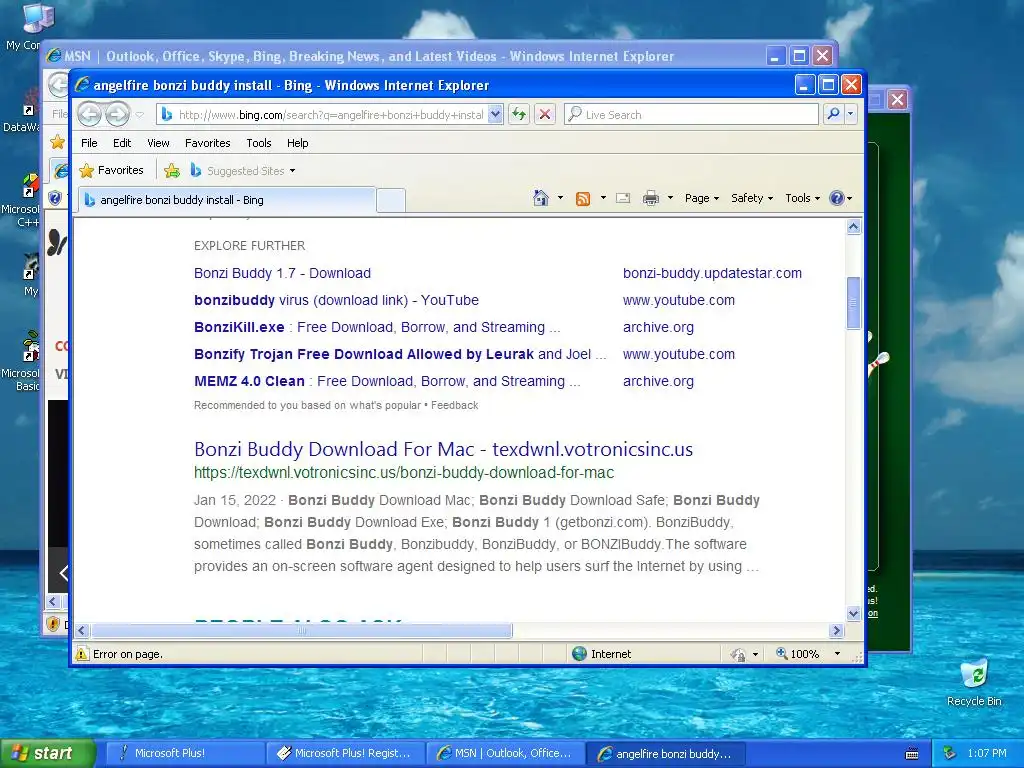Click the MSN window title bar
Screen dimensions: 1024x768
tap(405, 56)
